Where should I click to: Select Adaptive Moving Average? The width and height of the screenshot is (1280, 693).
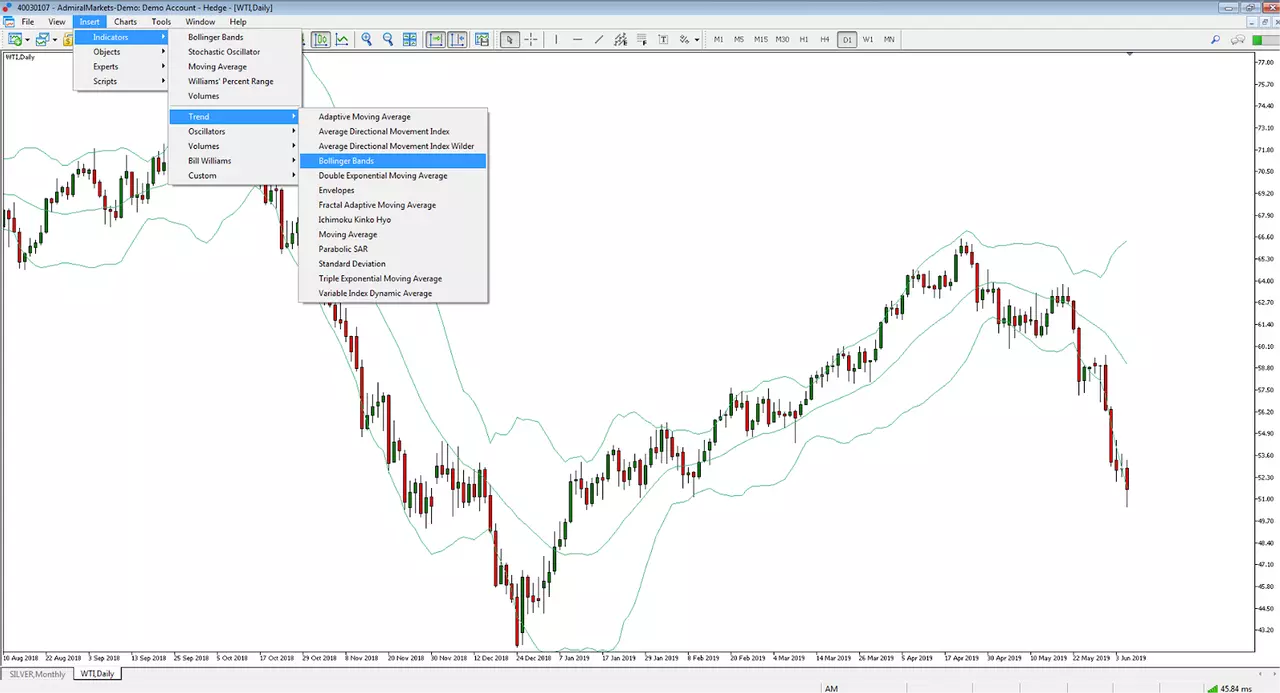click(x=393, y=117)
